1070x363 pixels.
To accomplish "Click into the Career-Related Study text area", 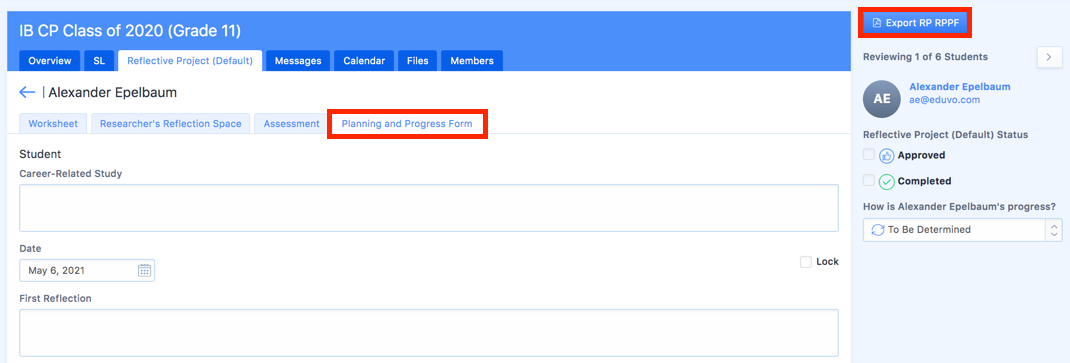I will 429,208.
